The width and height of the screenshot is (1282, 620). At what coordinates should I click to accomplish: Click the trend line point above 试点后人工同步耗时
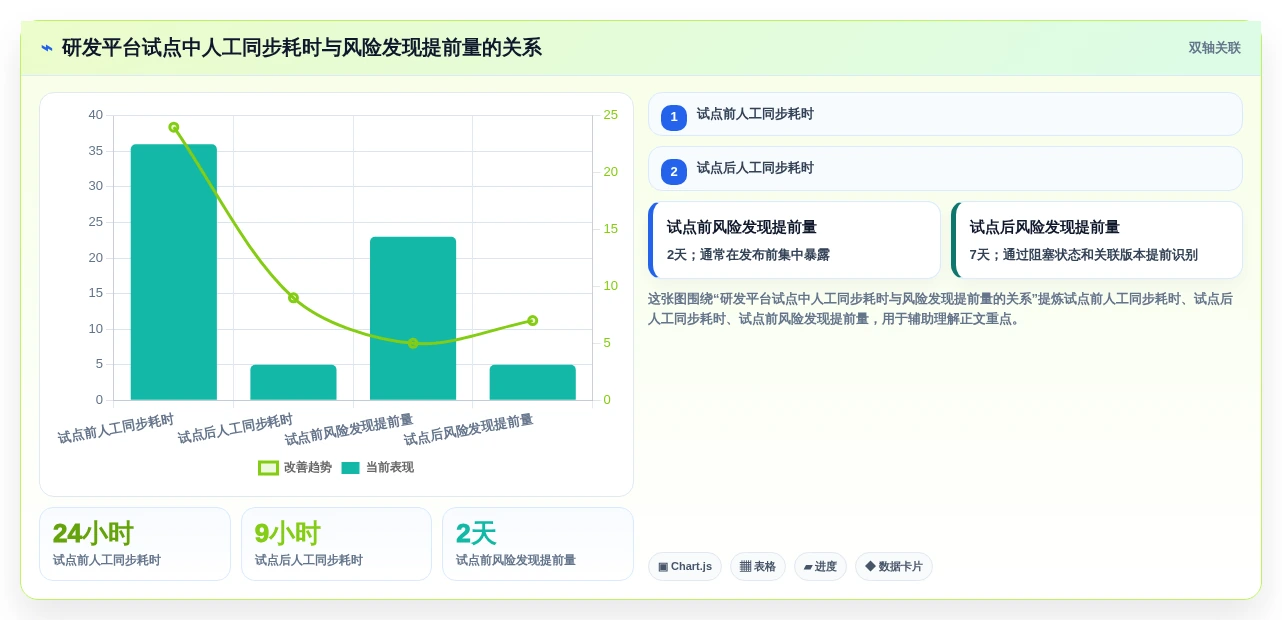pos(293,298)
